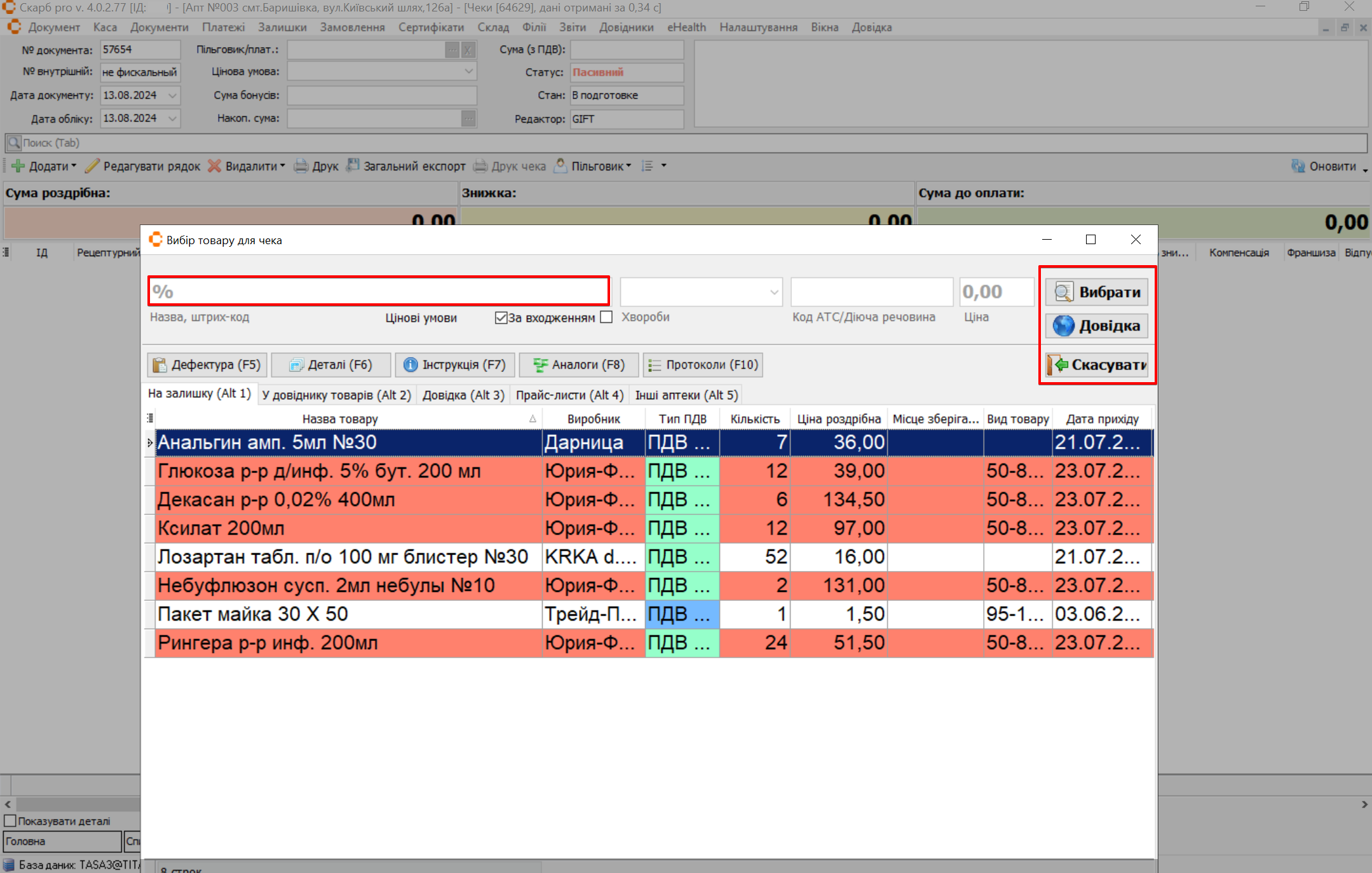Select Лозартан табл. row in goods list
1372x873 pixels.
coord(343,557)
